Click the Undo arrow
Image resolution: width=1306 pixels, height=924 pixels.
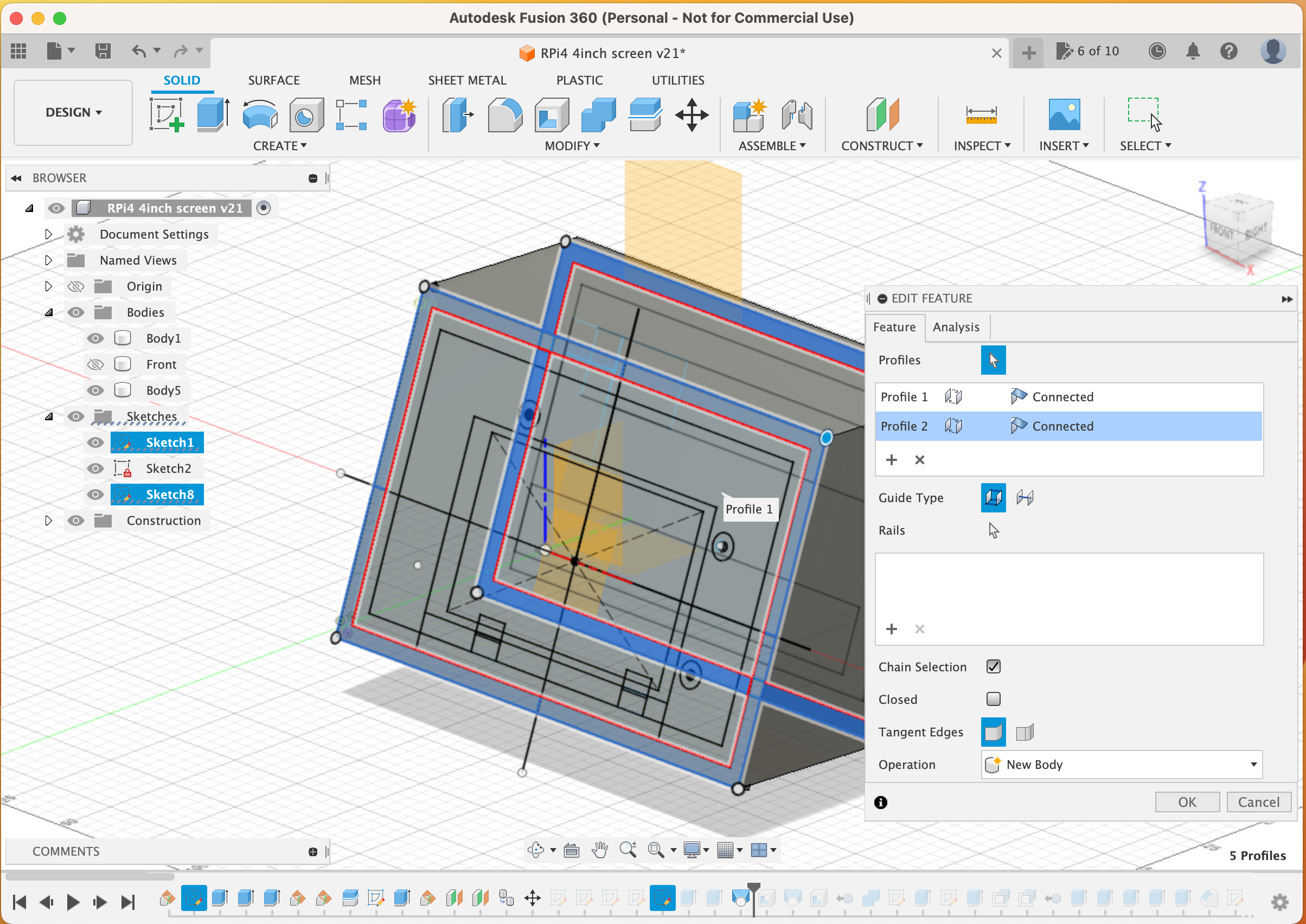click(139, 51)
